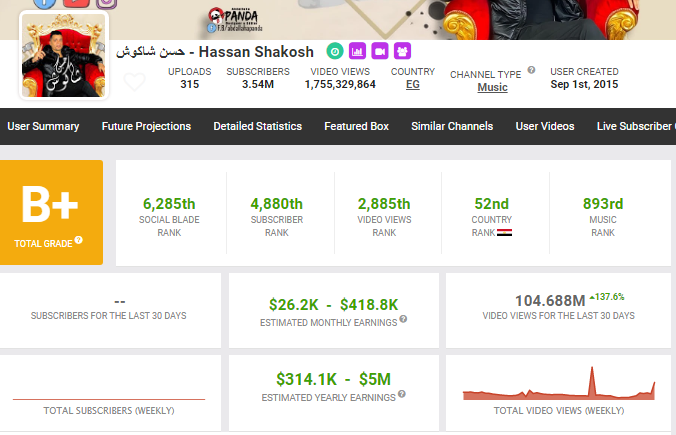Click the Channel Type help icon
Screen dimensions: 676x435
(x=531, y=71)
